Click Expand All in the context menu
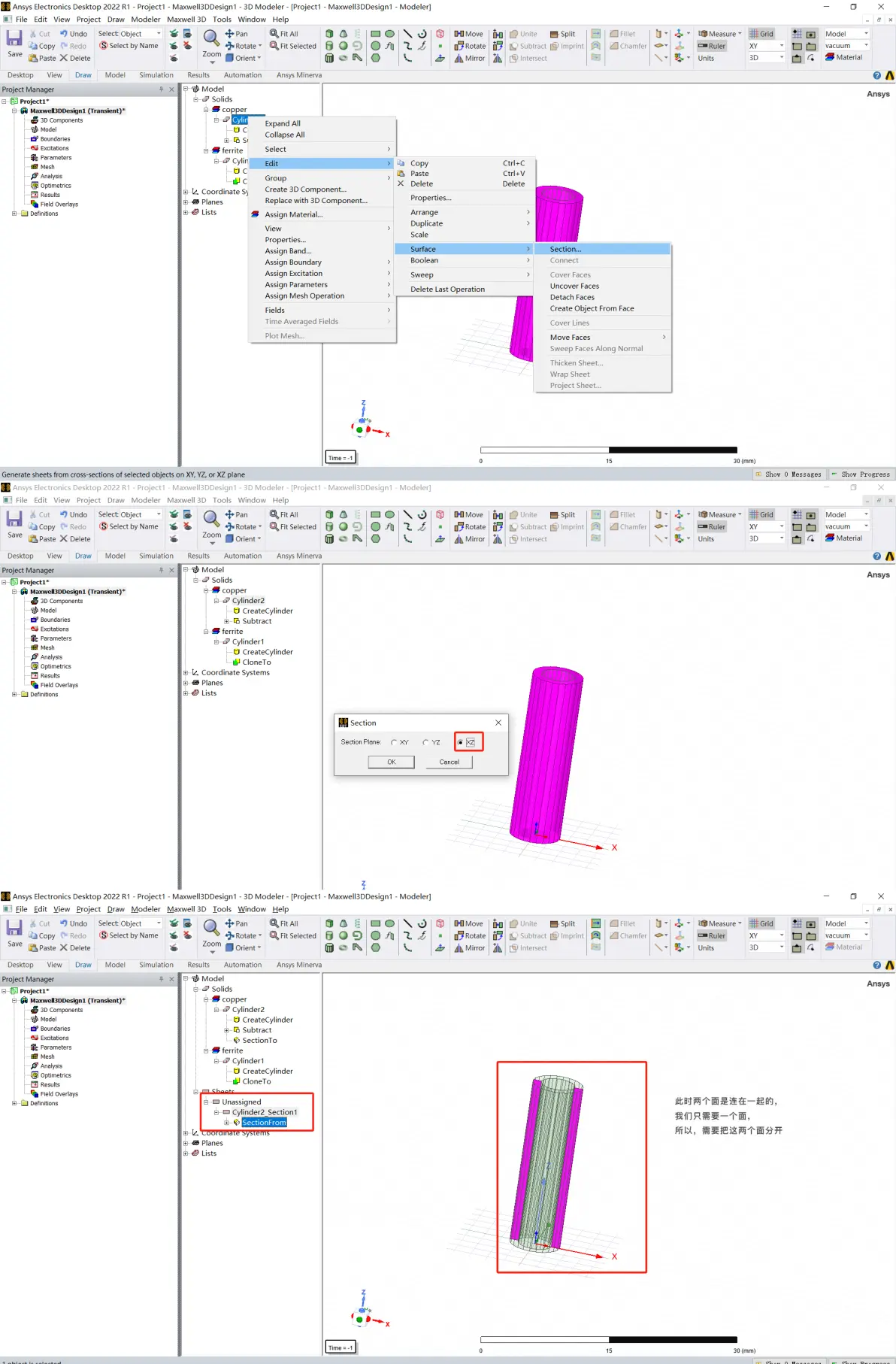This screenshot has width=896, height=1364. point(322,123)
